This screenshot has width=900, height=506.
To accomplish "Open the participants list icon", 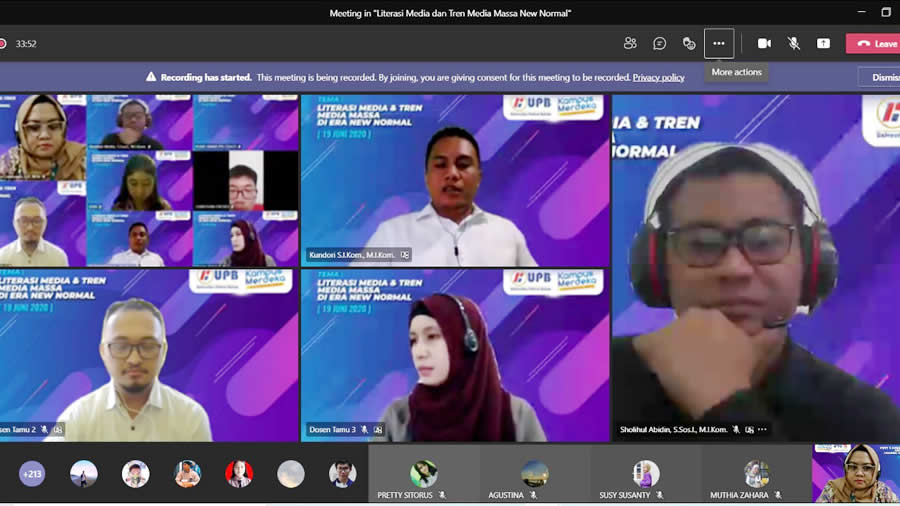I will pyautogui.click(x=630, y=43).
